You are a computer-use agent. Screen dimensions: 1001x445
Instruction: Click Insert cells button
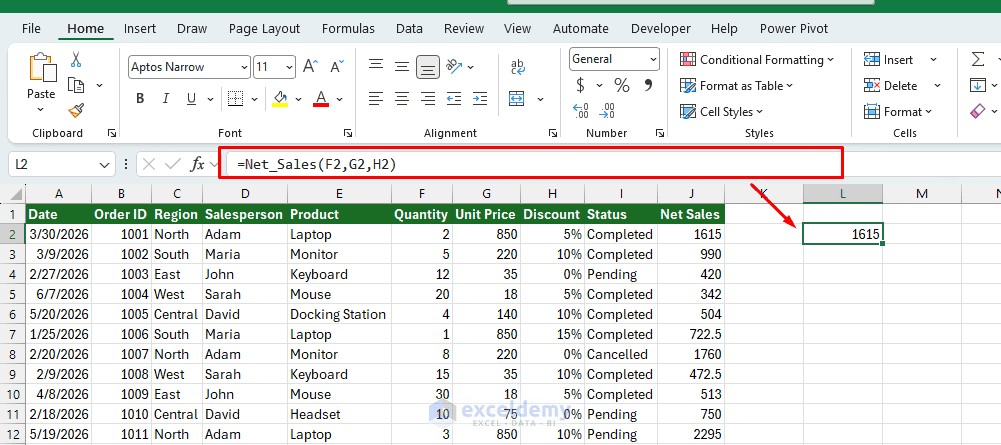click(x=888, y=59)
